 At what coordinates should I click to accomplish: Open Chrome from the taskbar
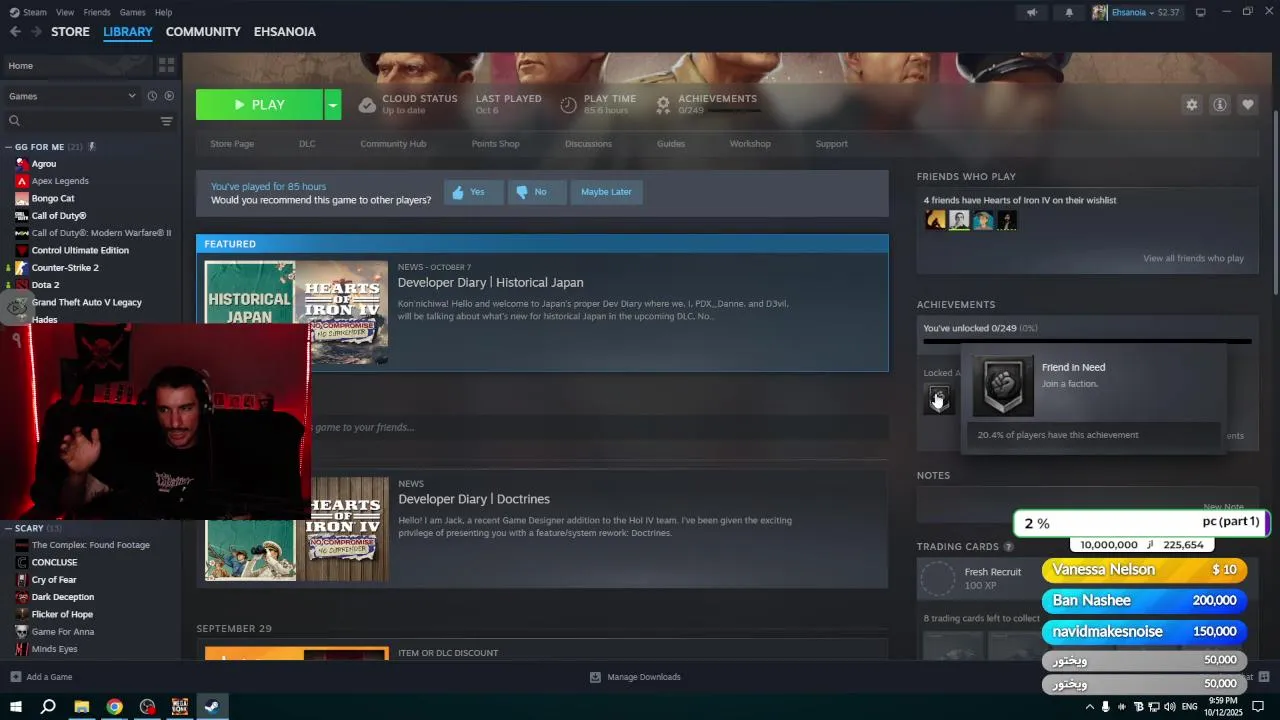point(115,707)
